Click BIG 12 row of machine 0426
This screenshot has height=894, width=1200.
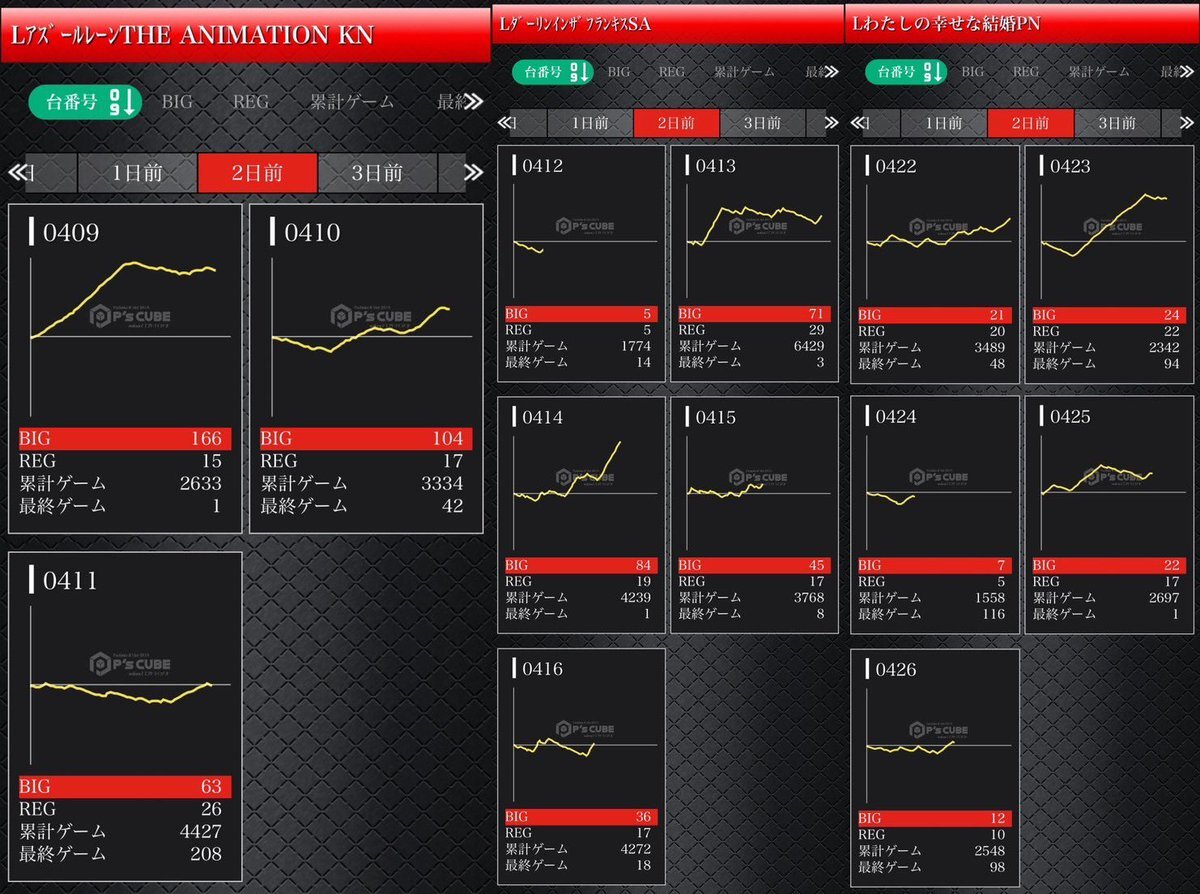click(x=935, y=818)
